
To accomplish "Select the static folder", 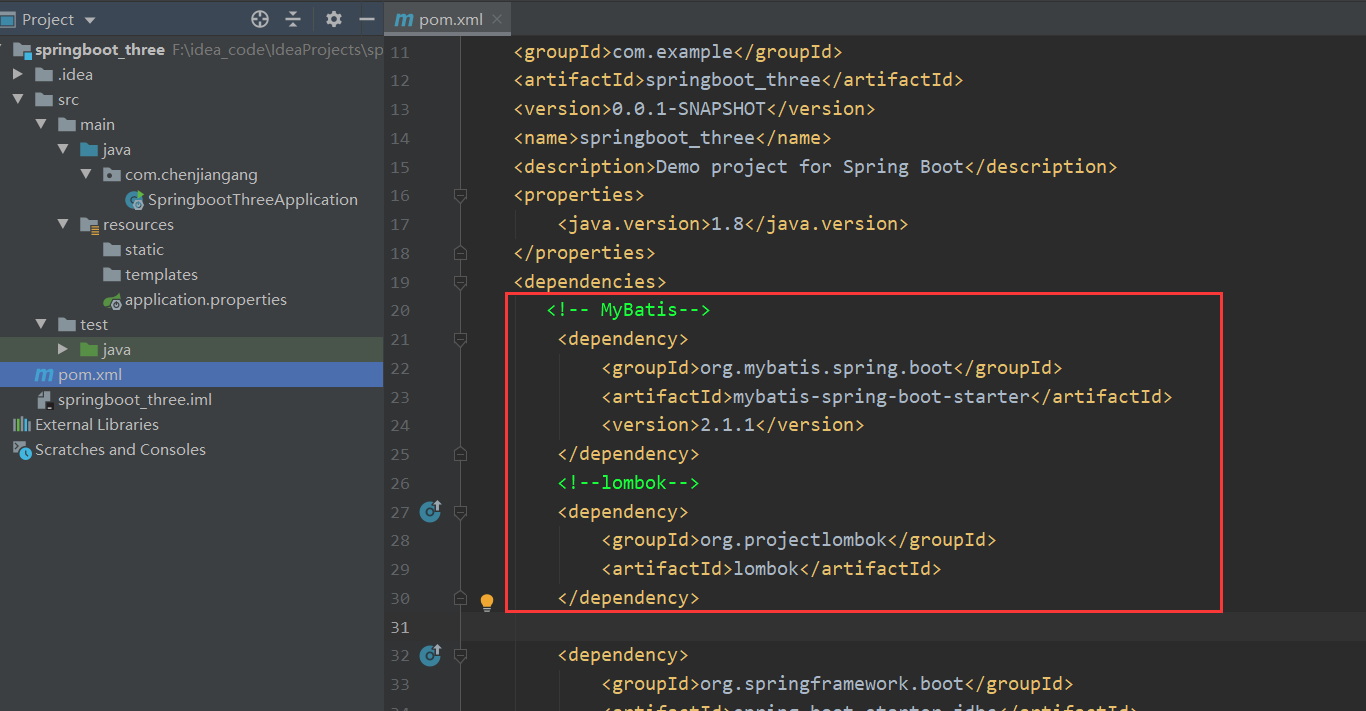I will coord(144,250).
